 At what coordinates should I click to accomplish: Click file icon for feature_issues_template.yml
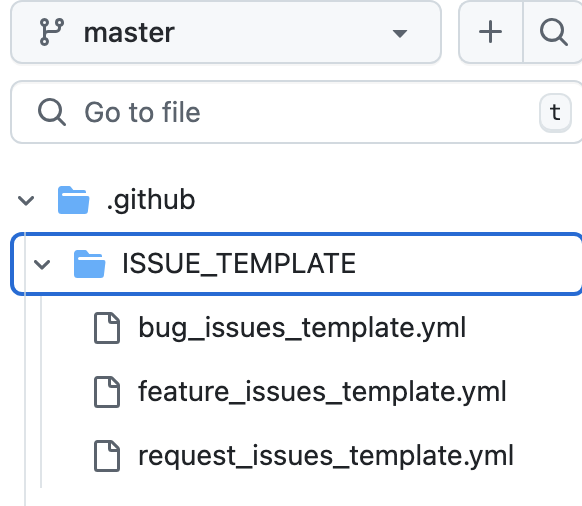(107, 392)
